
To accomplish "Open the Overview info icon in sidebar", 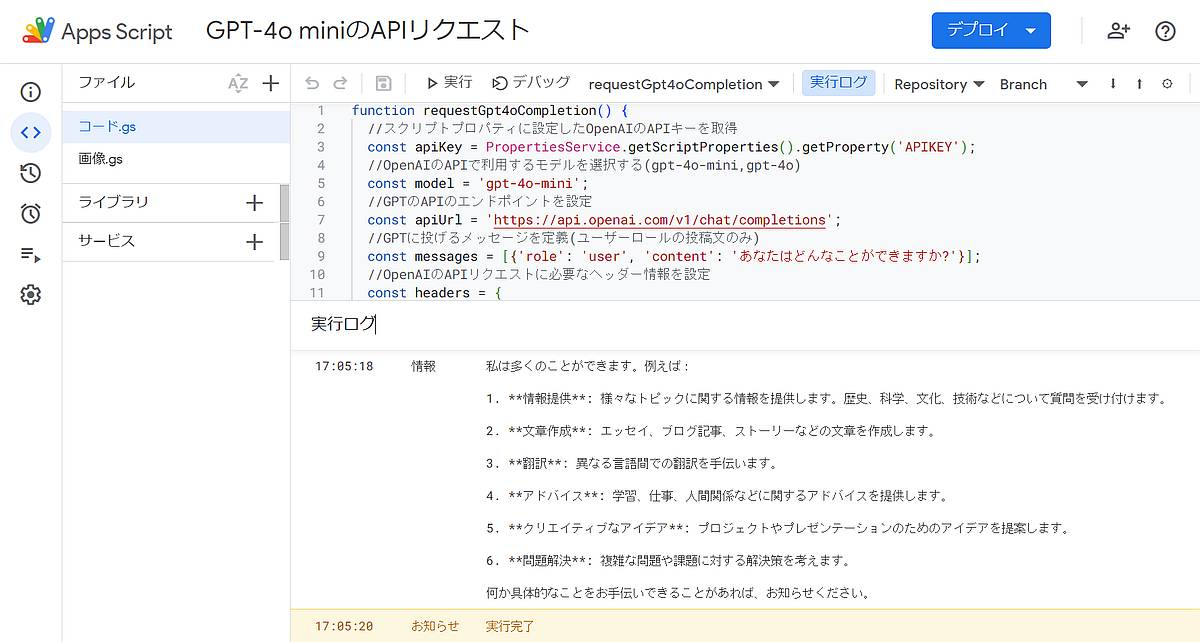I will (31, 93).
